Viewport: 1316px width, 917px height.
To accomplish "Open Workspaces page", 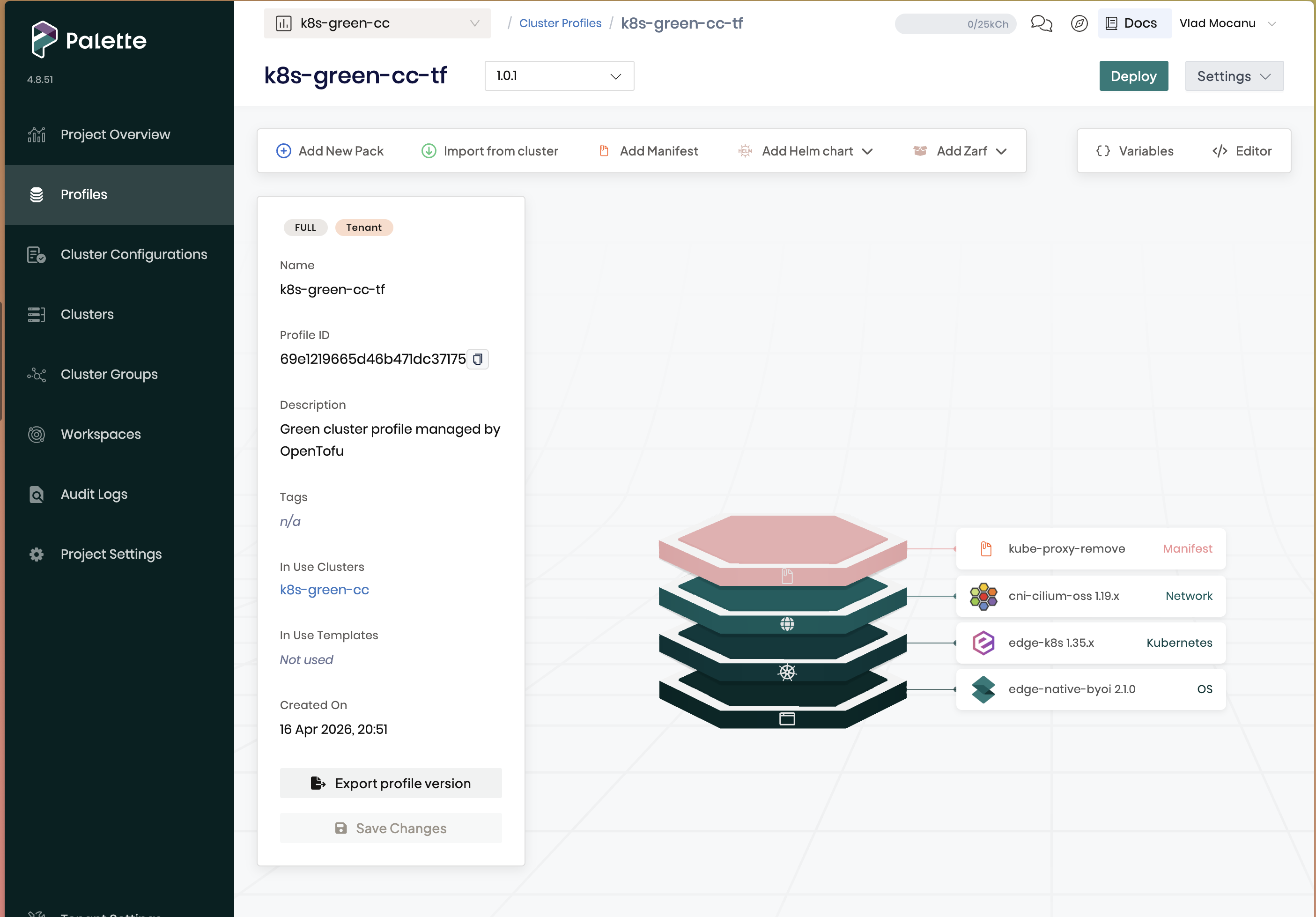I will [x=119, y=435].
